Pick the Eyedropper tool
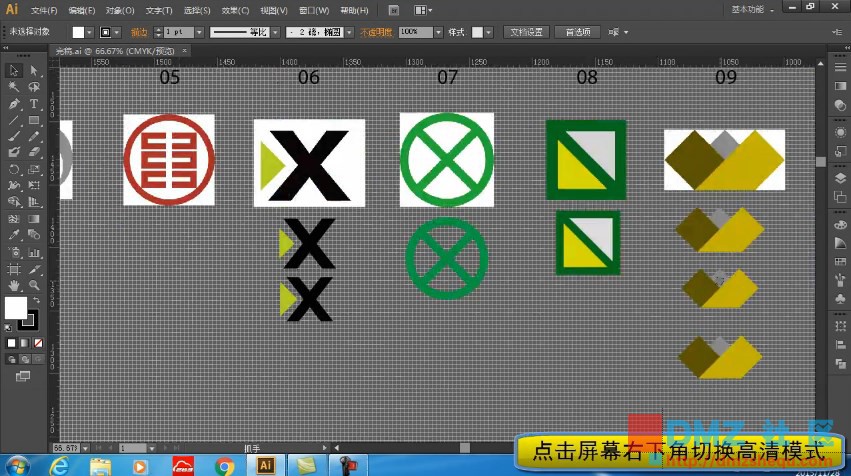The height and width of the screenshot is (476, 851). (14, 235)
